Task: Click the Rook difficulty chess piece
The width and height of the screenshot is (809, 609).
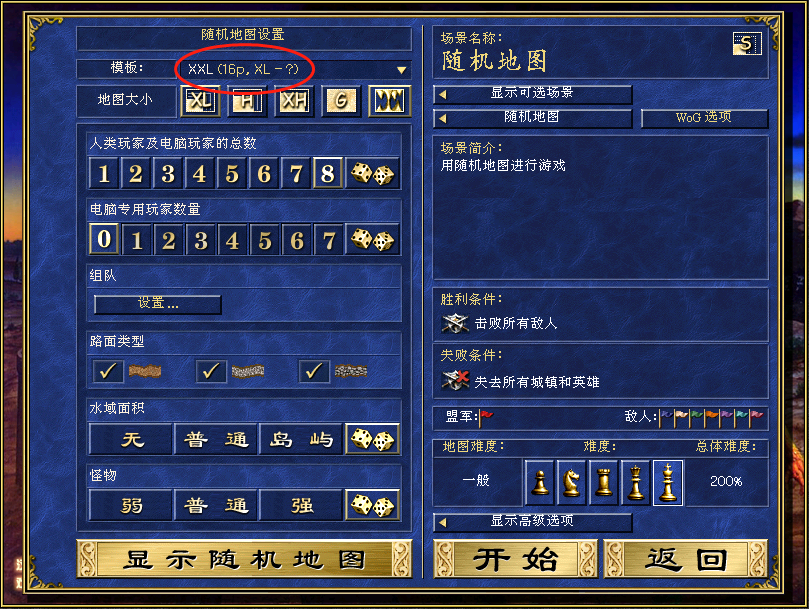Action: (603, 482)
